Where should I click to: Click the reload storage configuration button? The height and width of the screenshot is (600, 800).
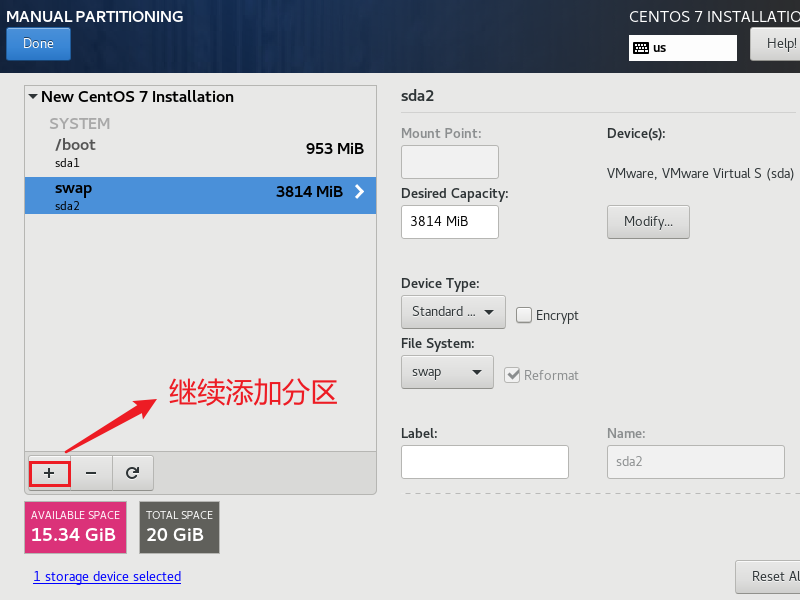pyautogui.click(x=133, y=473)
